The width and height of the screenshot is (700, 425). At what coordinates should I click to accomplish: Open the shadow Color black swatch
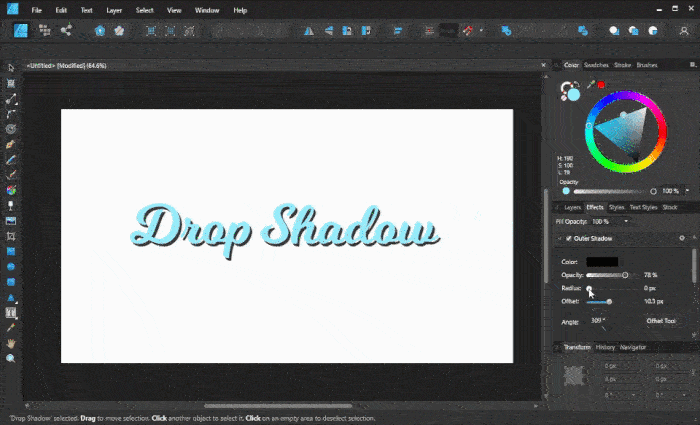pyautogui.click(x=602, y=262)
